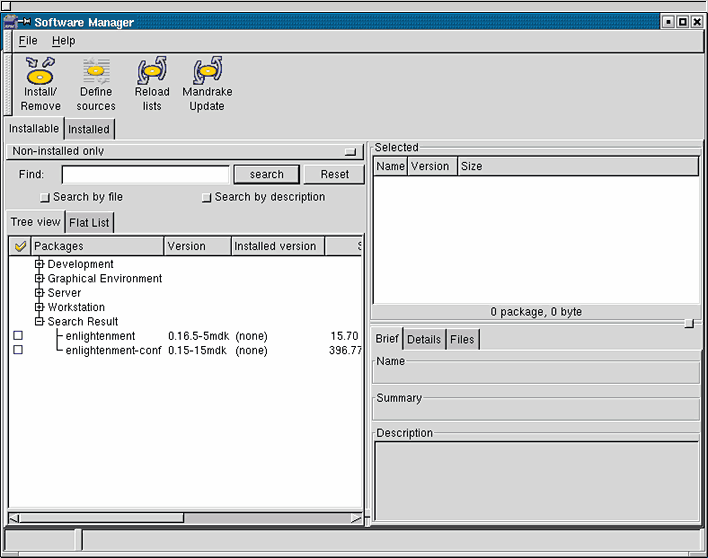The height and width of the screenshot is (558, 708).
Task: Click the Install/Remove disc icon
Action: tap(40, 70)
